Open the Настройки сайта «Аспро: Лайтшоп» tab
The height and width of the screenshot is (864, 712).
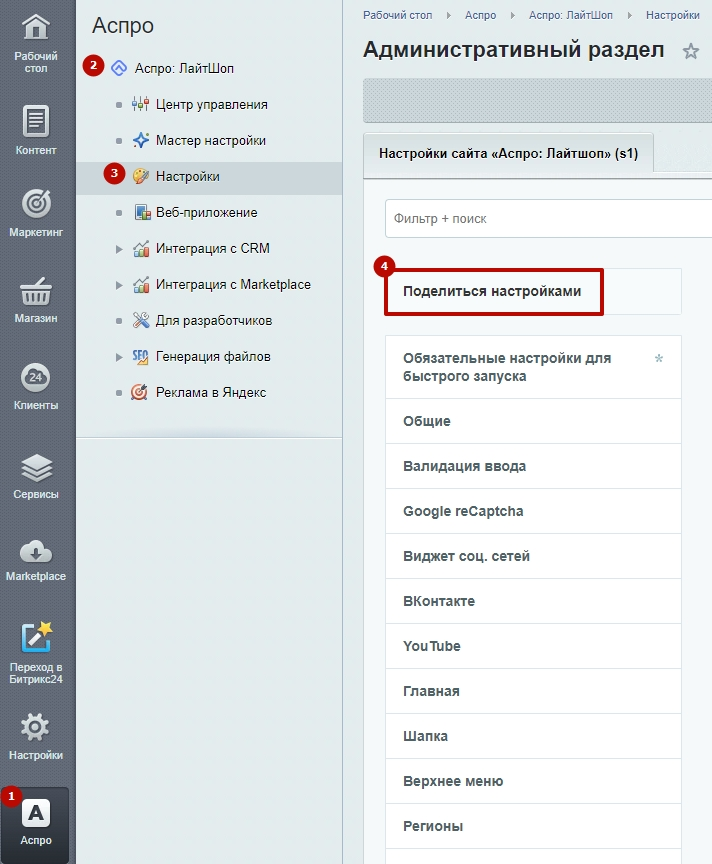pos(508,153)
